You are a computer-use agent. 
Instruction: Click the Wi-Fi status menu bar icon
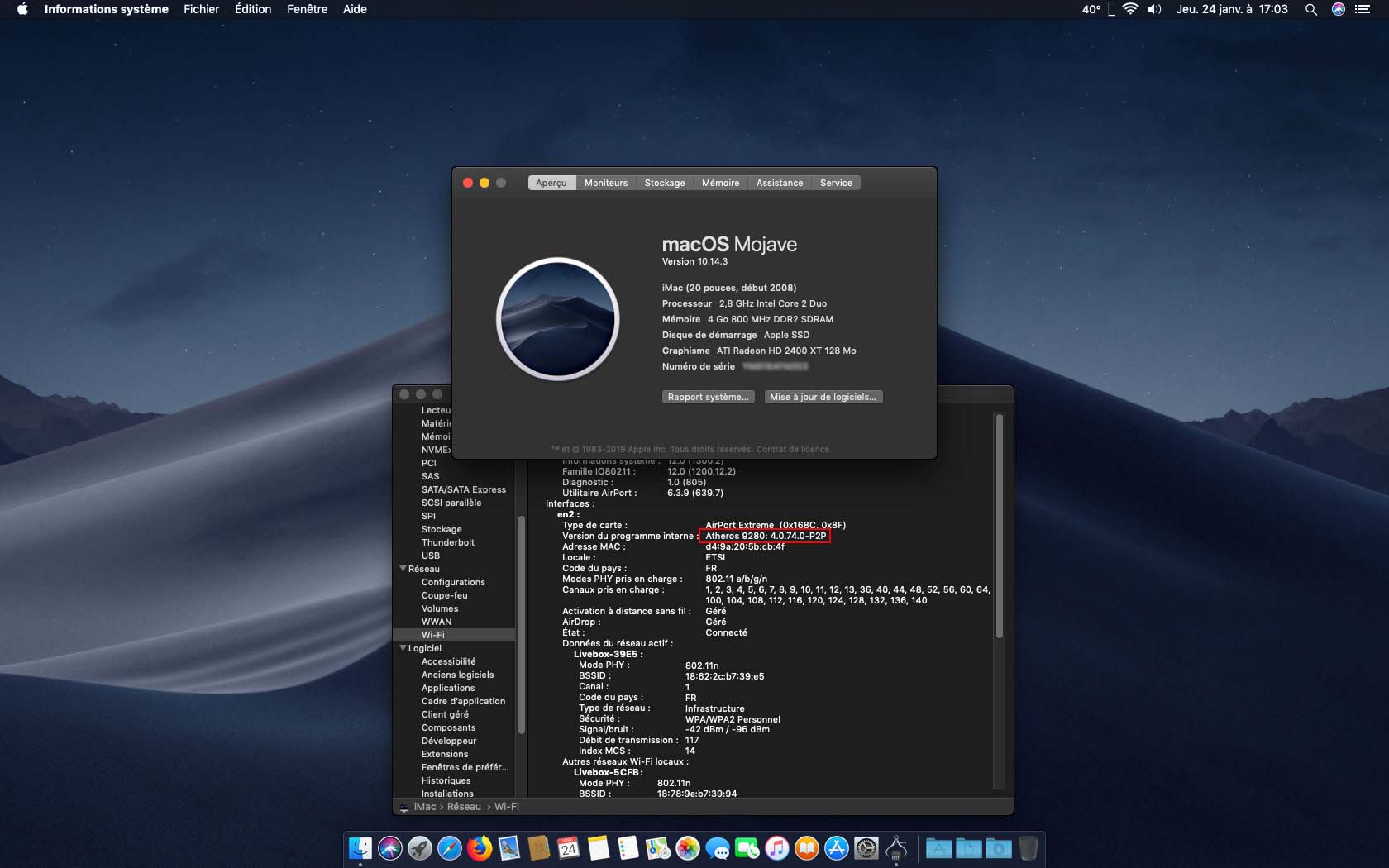click(1130, 9)
